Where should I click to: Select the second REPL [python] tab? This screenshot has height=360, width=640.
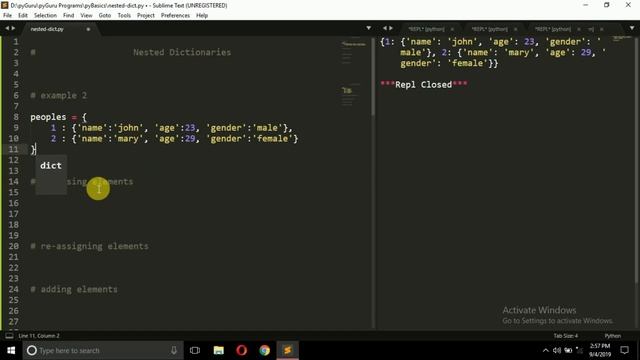(490, 29)
